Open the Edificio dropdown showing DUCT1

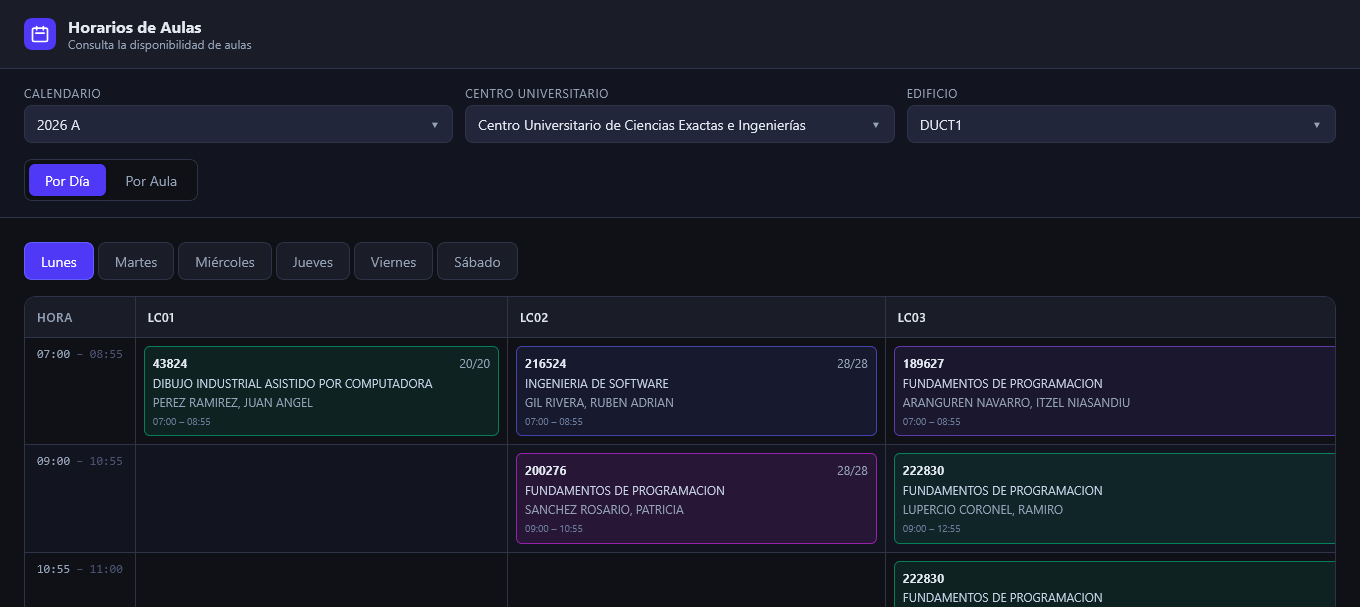pyautogui.click(x=1120, y=125)
